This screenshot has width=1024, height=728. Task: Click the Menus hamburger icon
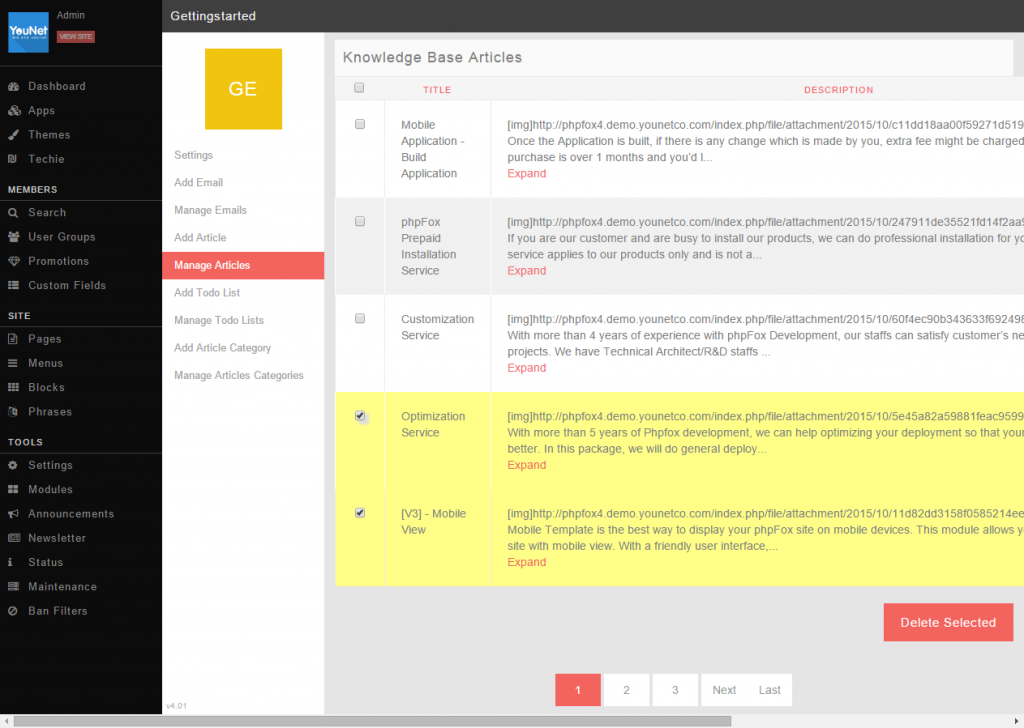tap(12, 363)
